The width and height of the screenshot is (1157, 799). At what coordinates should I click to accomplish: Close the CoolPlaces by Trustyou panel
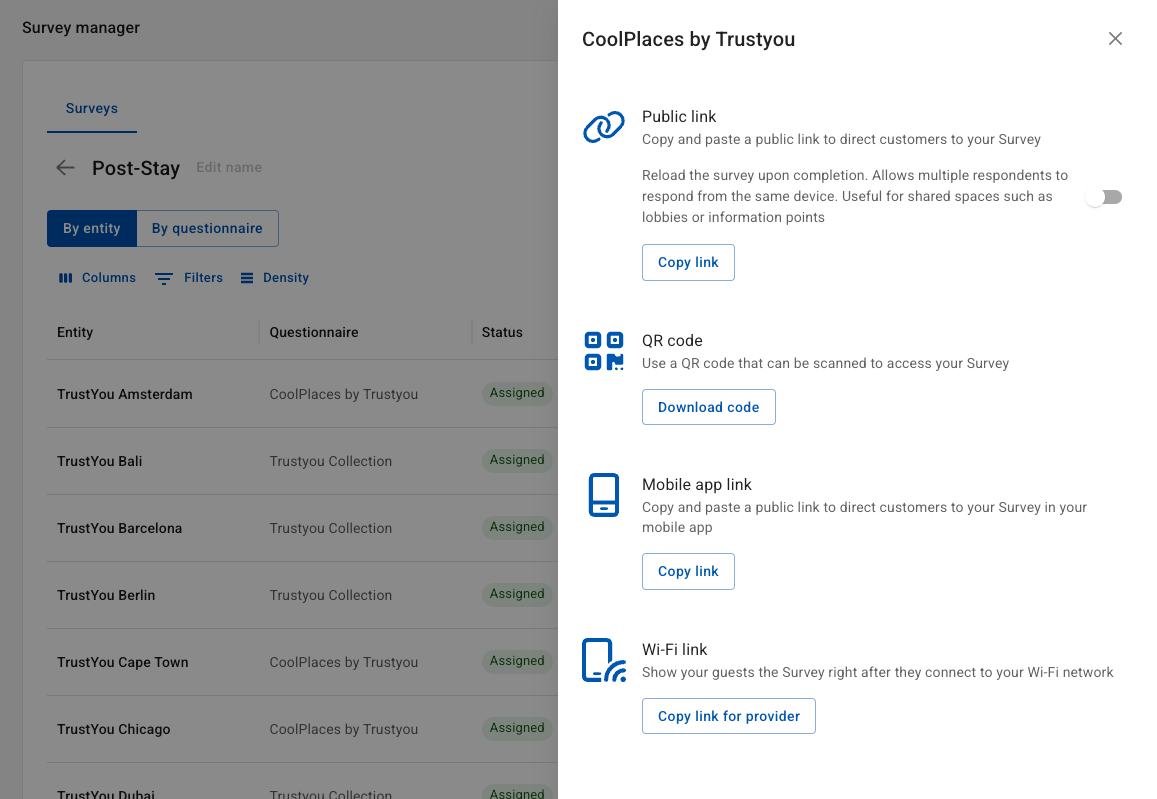click(x=1115, y=38)
